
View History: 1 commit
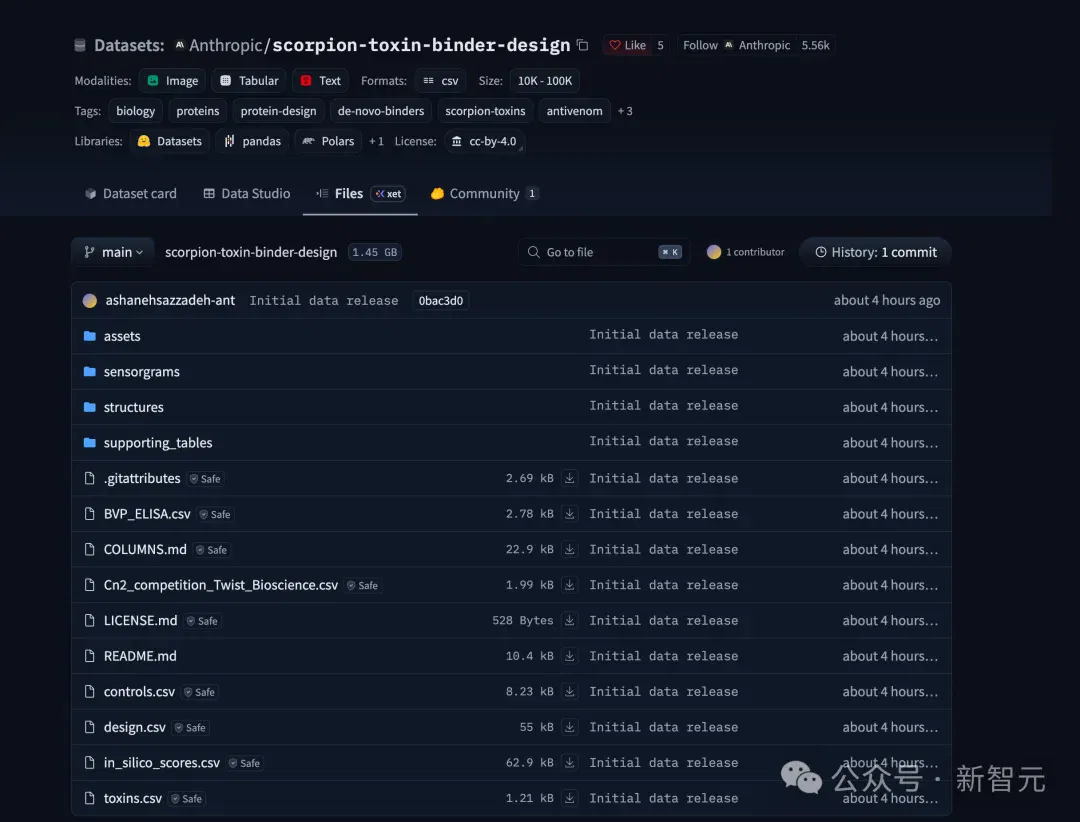875,252
